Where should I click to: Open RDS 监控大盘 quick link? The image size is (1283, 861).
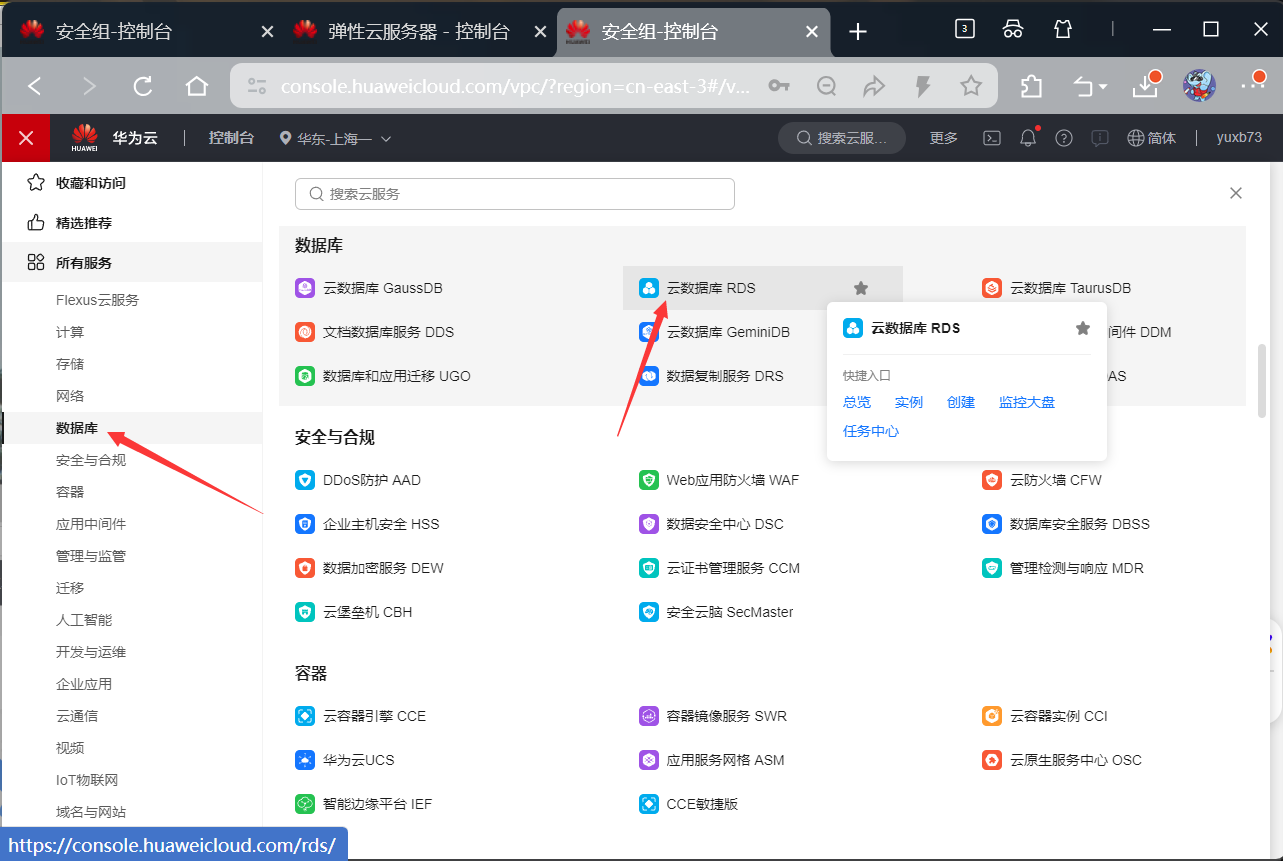pos(1027,402)
